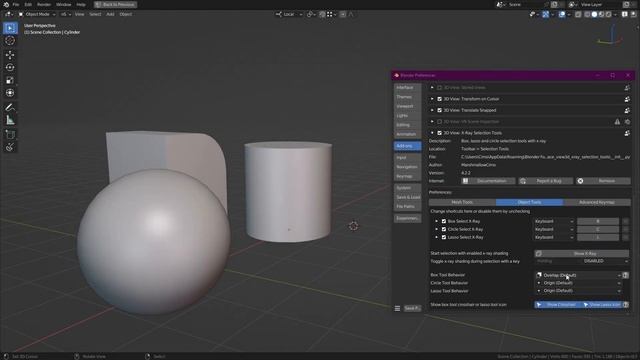Click the Blender logo in menu bar
This screenshot has width=640, height=360.
(6, 4)
